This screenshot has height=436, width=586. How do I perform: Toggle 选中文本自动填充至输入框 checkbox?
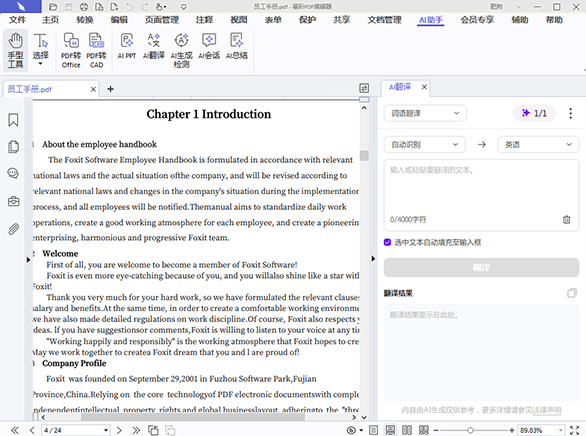pyautogui.click(x=387, y=242)
